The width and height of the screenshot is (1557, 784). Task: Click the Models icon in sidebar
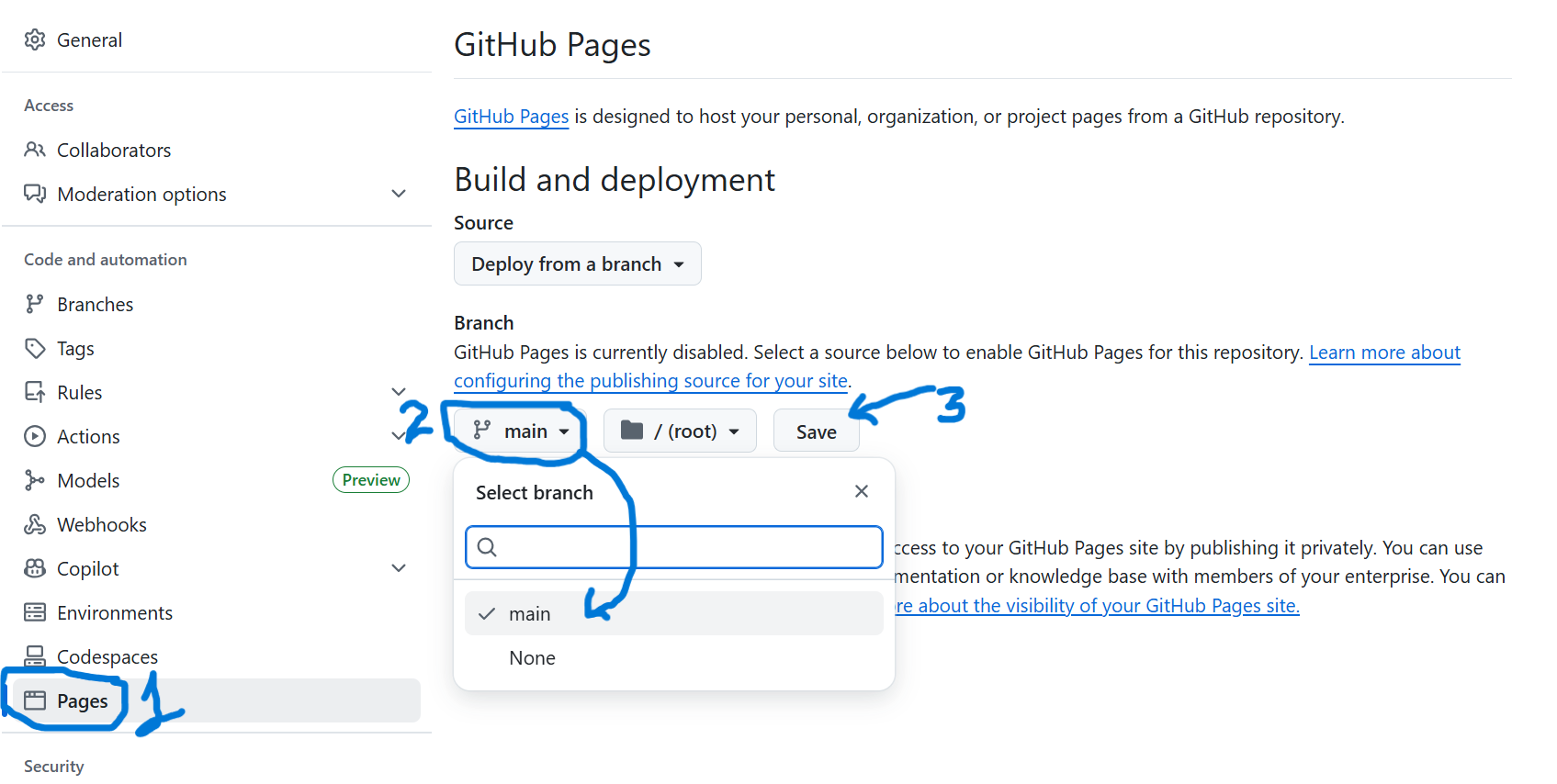tap(35, 480)
